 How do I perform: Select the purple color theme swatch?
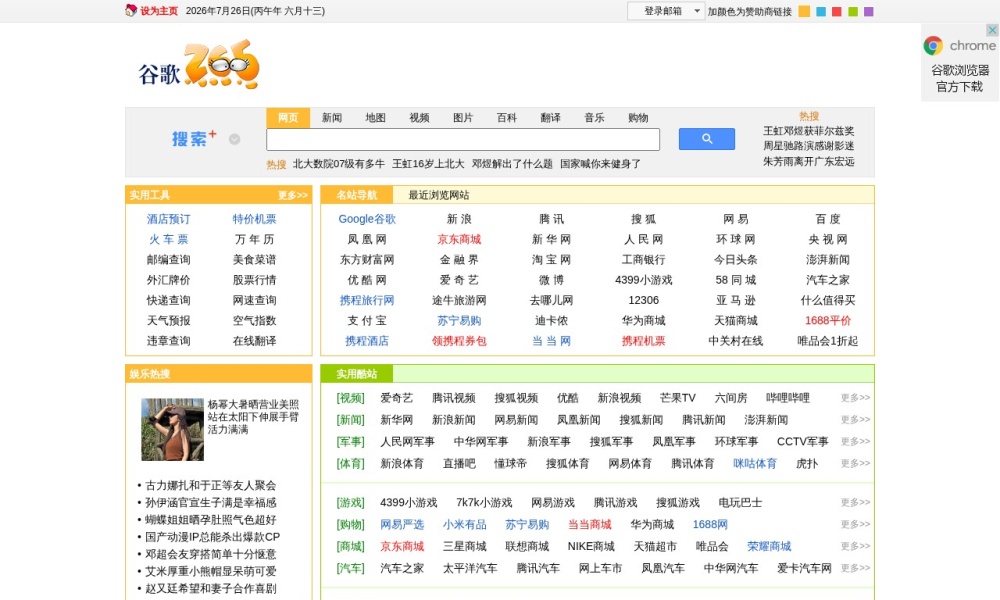(869, 11)
